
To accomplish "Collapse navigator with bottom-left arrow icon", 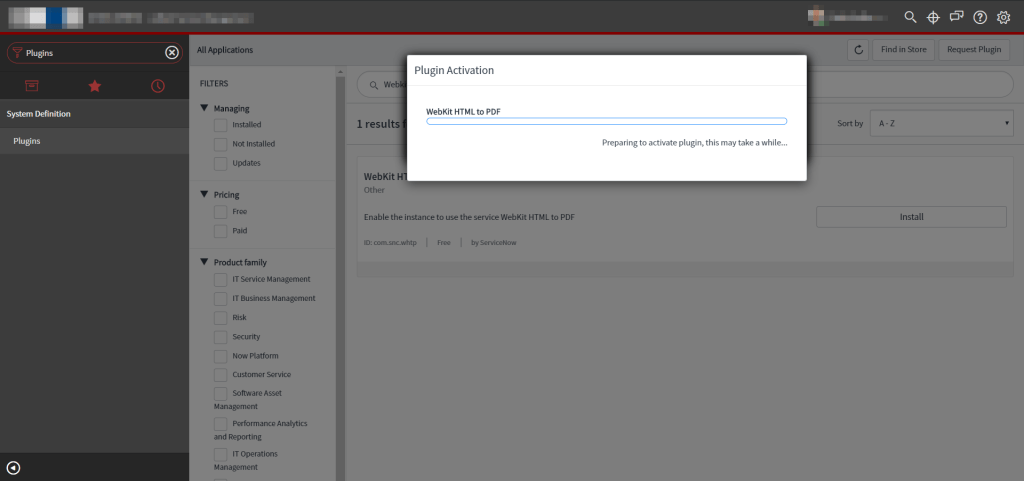I will (13, 467).
